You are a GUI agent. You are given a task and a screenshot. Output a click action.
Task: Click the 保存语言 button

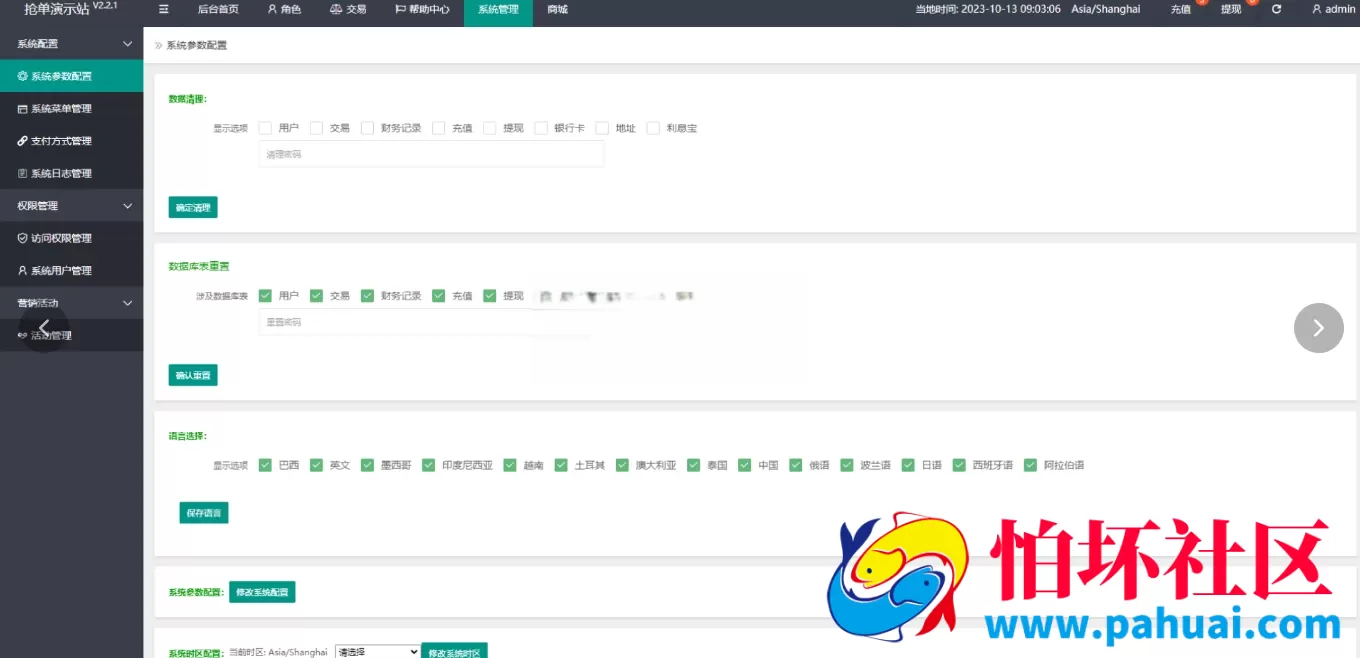click(x=204, y=513)
